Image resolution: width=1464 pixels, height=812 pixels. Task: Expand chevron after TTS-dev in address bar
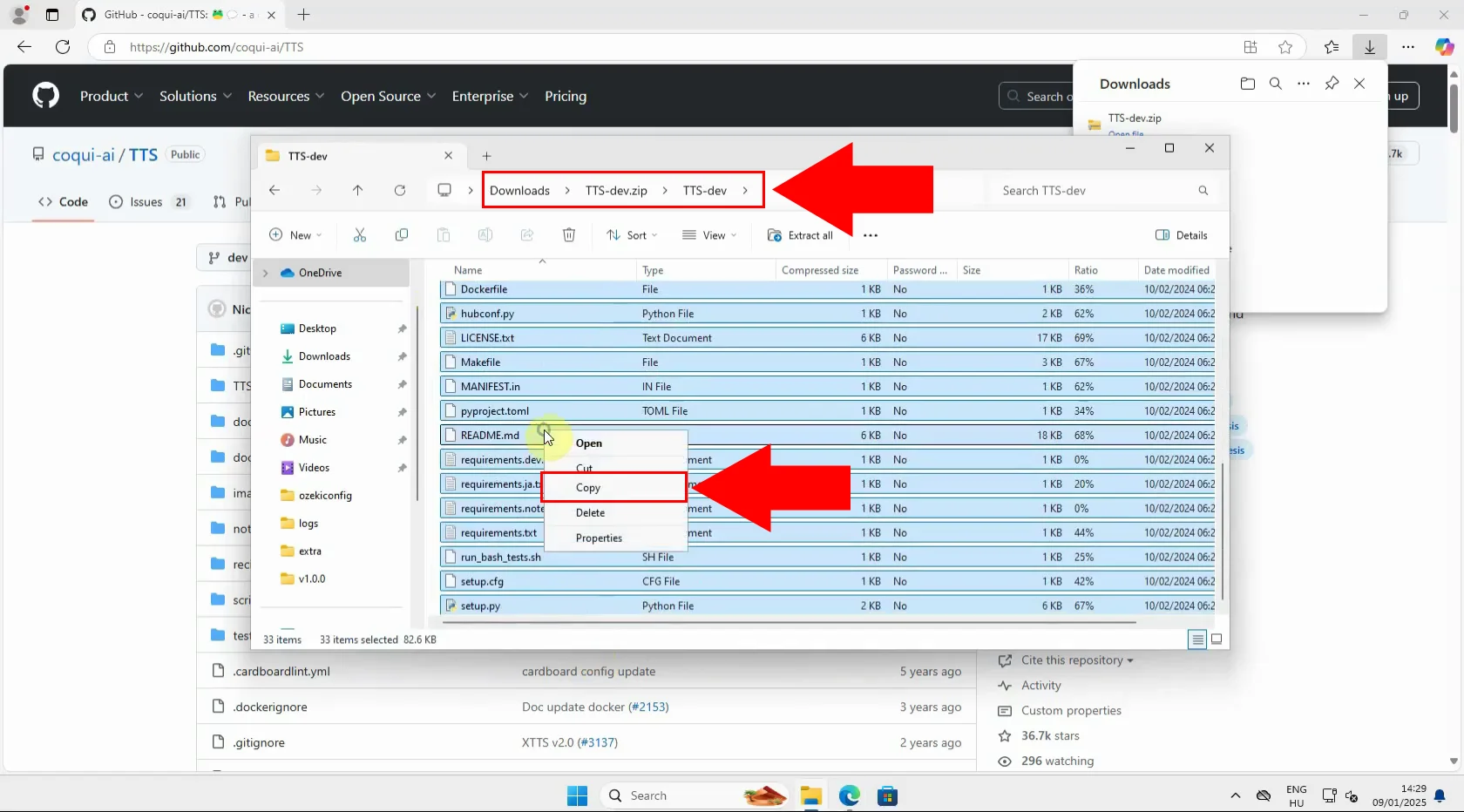745,191
